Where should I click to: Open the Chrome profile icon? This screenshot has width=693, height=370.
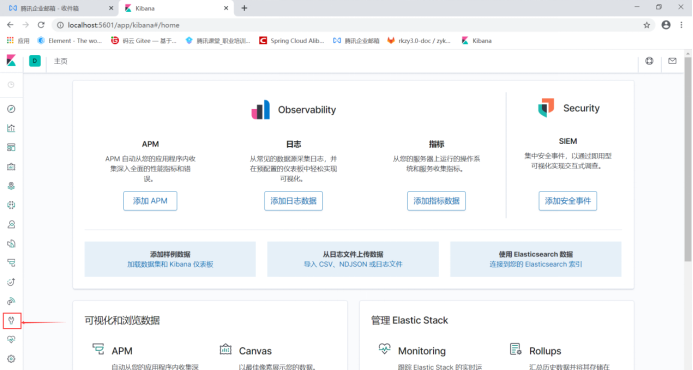point(666,25)
